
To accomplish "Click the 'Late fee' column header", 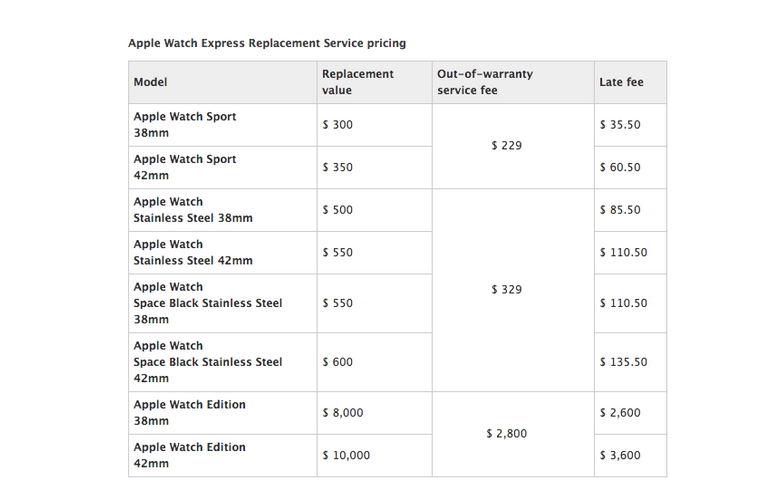I will (x=630, y=83).
